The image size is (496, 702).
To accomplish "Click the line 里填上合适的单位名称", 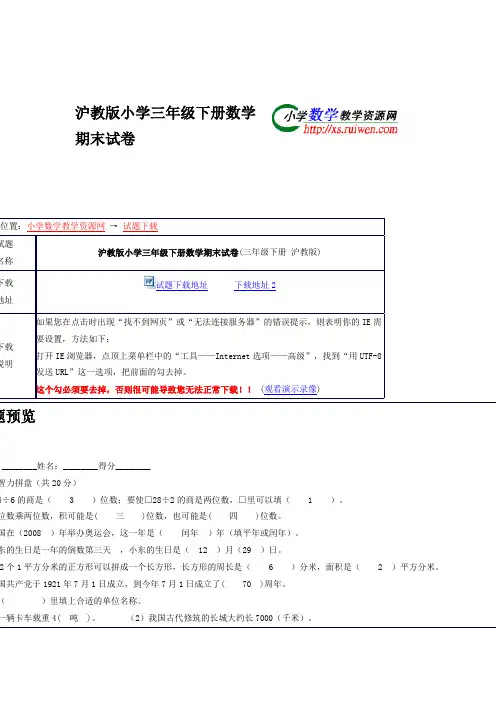I will click(72, 601).
